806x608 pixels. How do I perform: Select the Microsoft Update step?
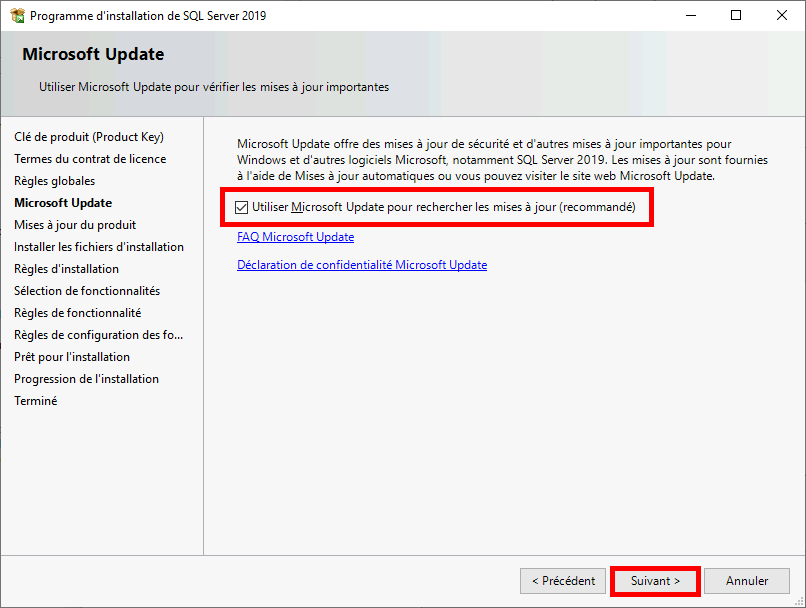[61, 202]
